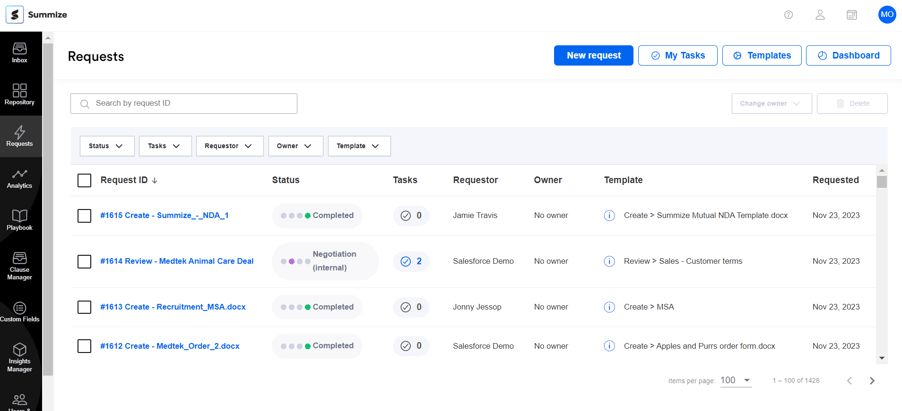This screenshot has height=411, width=902.
Task: Open the Inbox sidebar icon
Action: click(x=20, y=52)
